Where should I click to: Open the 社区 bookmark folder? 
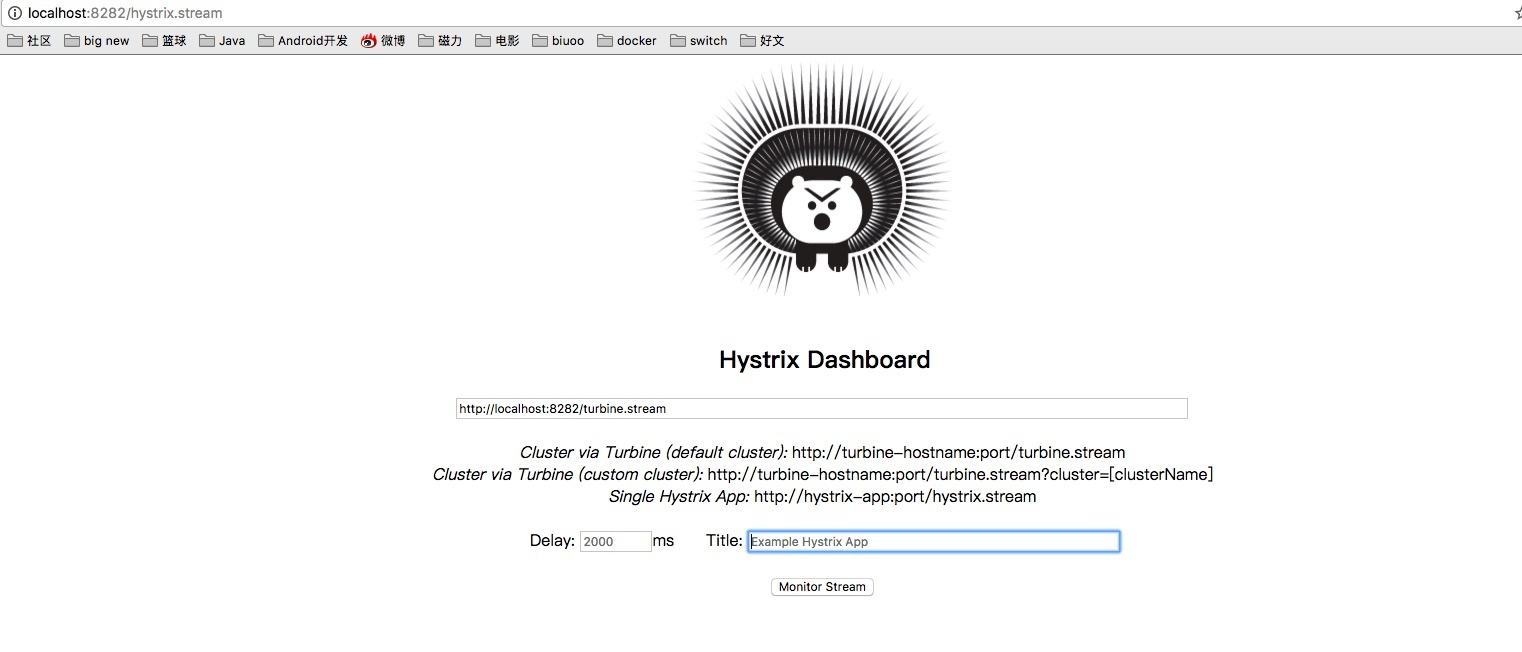(x=29, y=41)
